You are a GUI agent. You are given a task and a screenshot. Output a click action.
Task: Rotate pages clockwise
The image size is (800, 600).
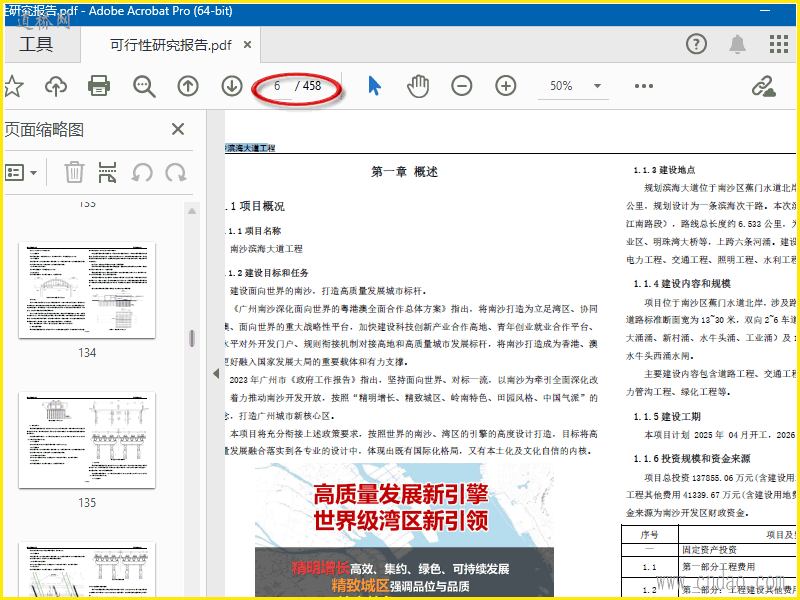[x=176, y=172]
